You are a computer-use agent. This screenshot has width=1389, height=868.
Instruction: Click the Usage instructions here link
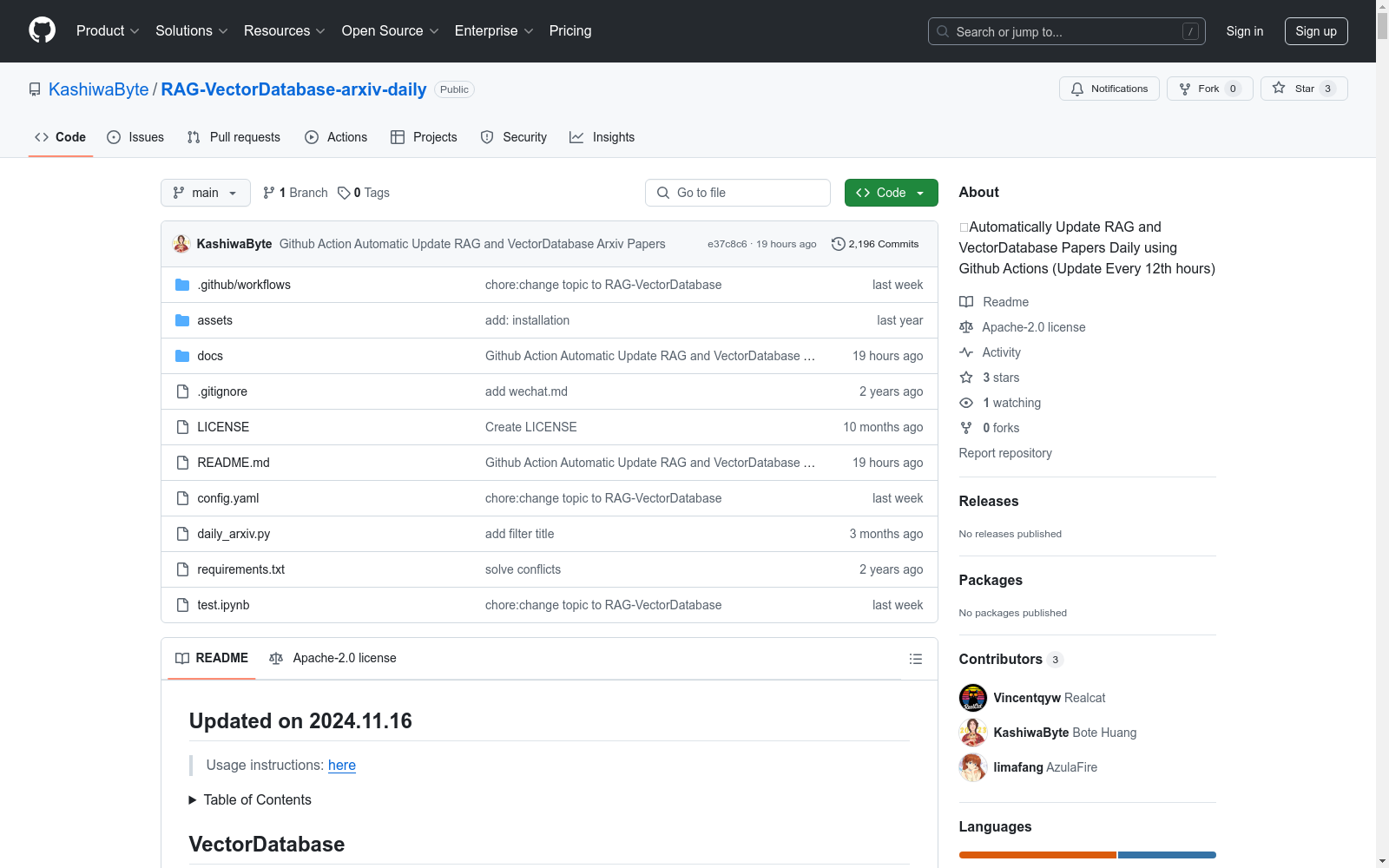tap(342, 765)
